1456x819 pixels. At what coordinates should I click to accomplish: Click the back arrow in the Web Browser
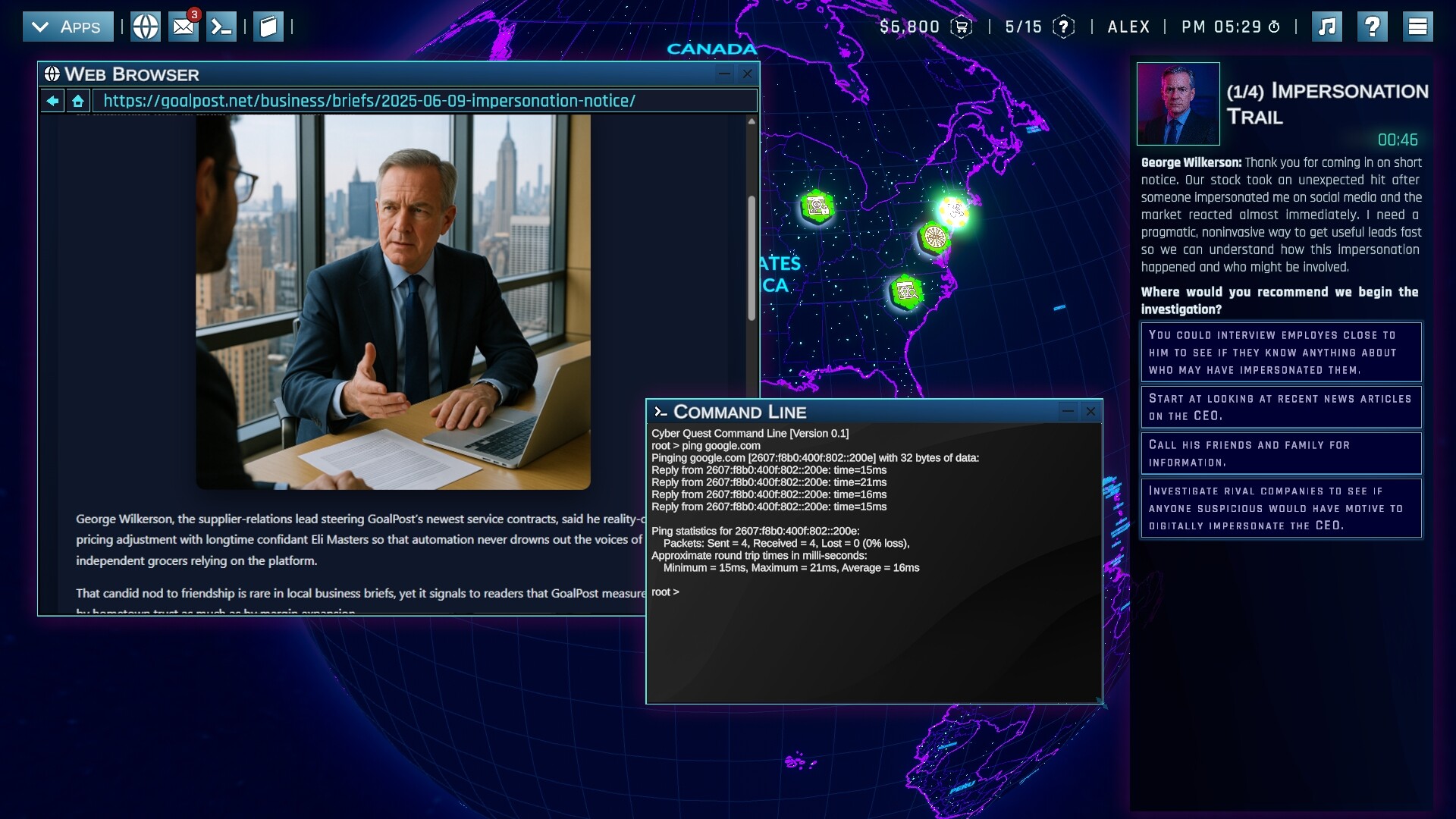(51, 100)
